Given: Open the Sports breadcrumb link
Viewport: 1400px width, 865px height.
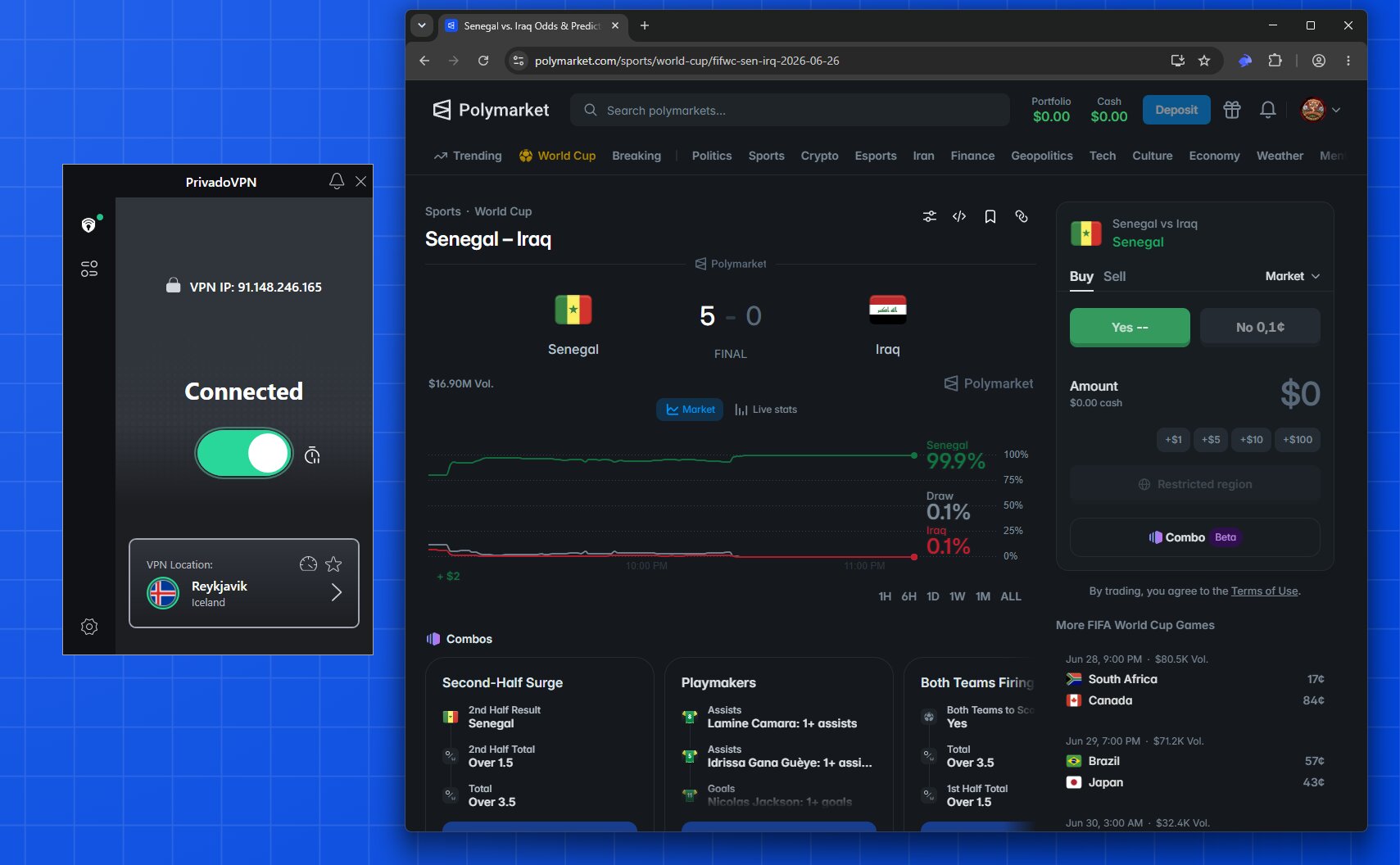Looking at the screenshot, I should tap(443, 211).
